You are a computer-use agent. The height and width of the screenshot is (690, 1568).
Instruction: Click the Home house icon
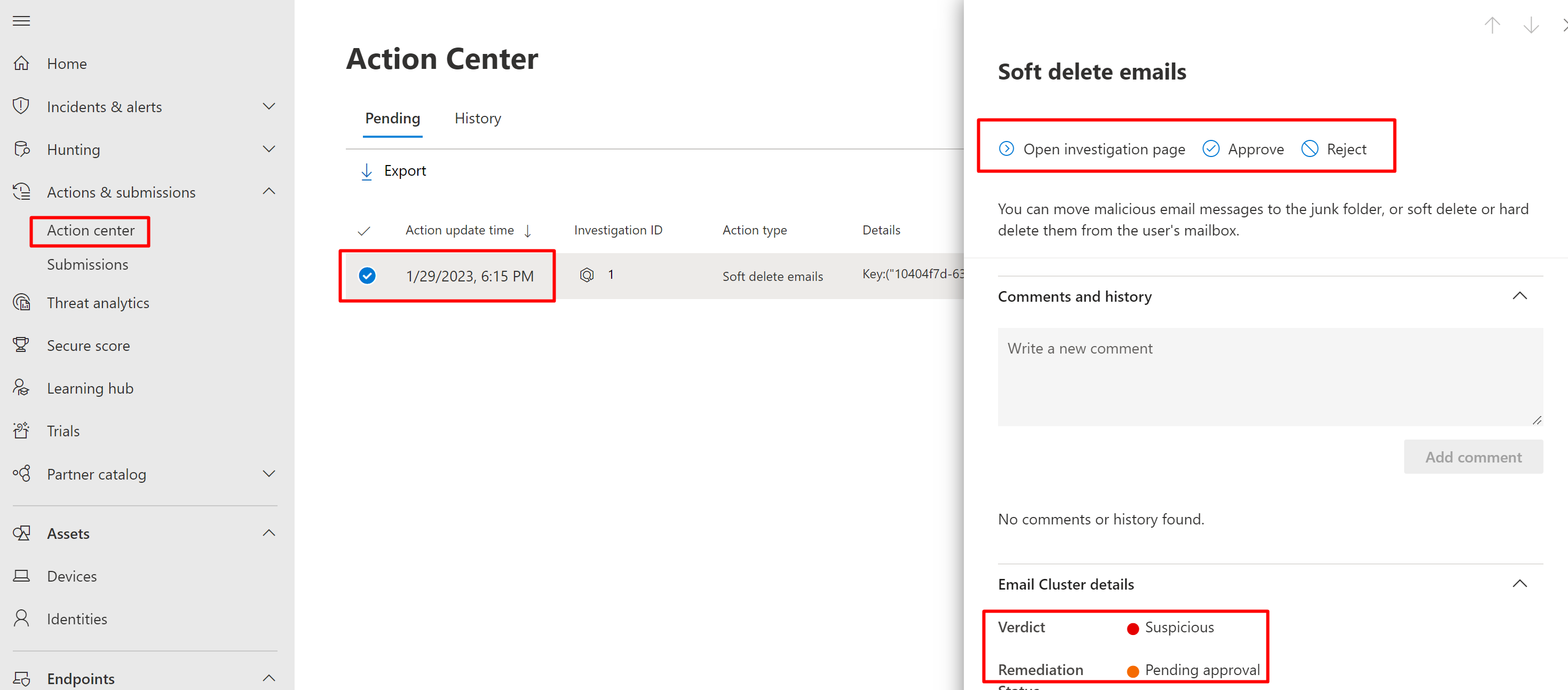pyautogui.click(x=21, y=64)
